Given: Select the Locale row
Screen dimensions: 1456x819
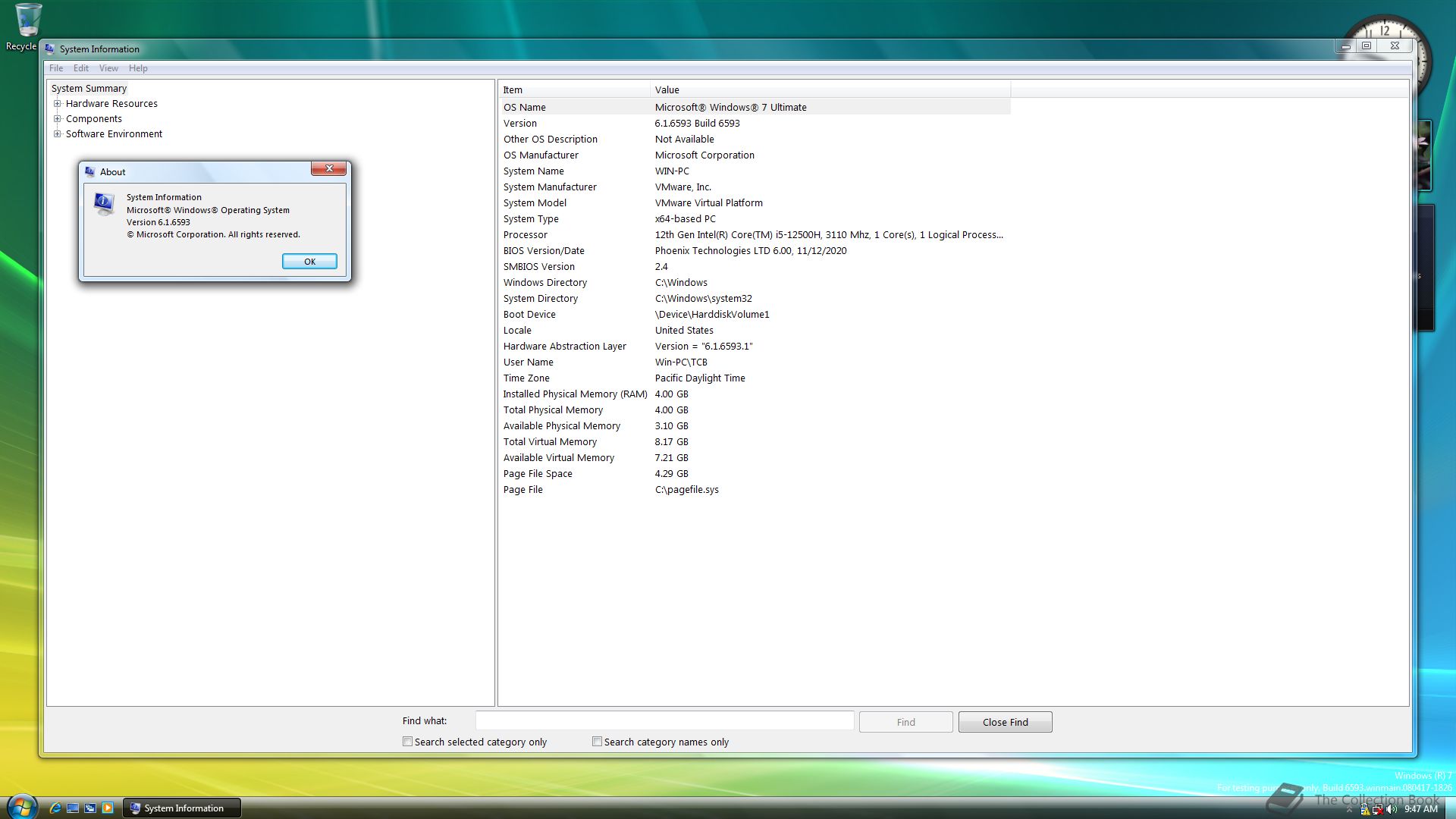Looking at the screenshot, I should [x=755, y=331].
